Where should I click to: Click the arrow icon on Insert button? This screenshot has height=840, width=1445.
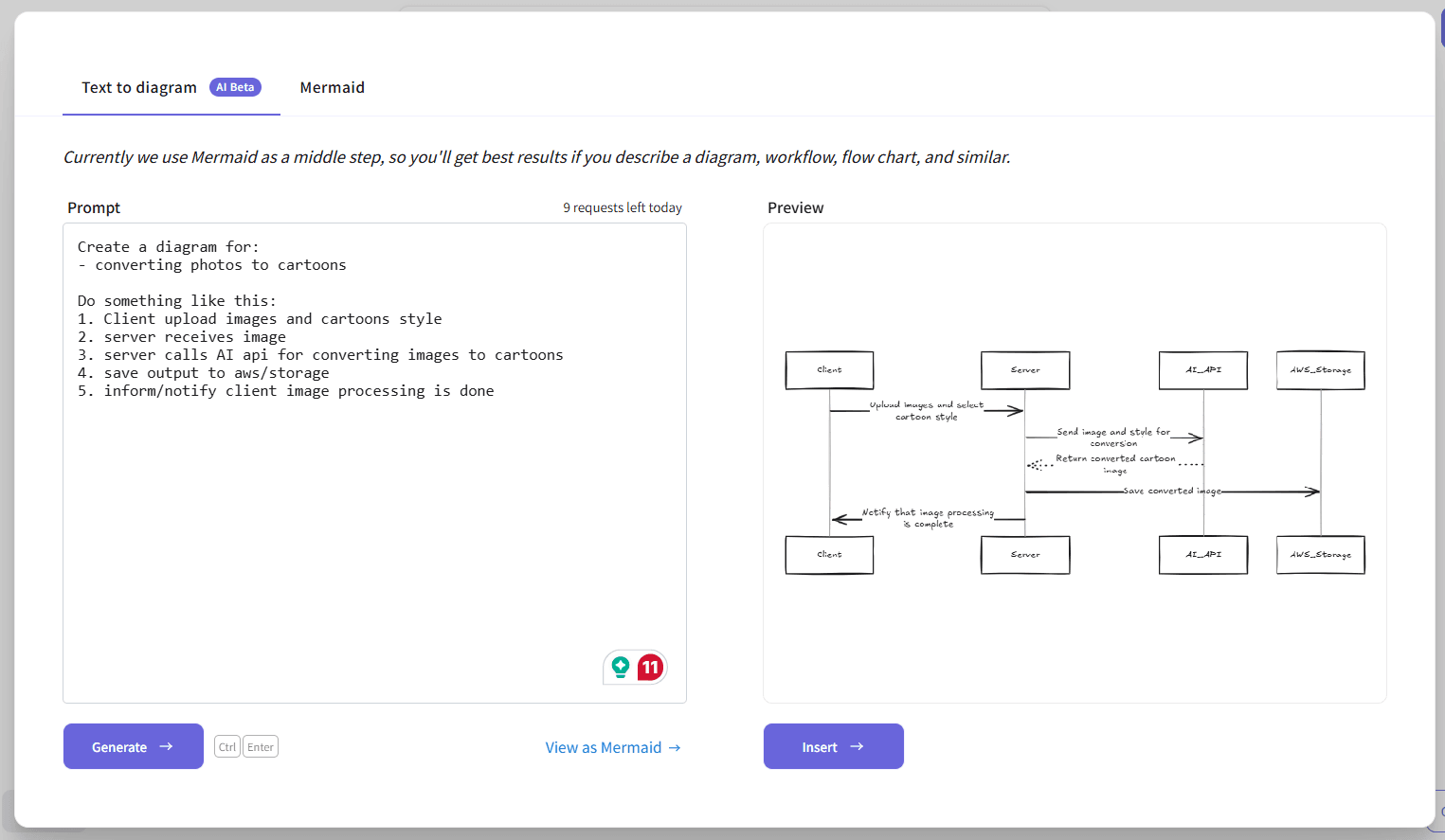pos(858,746)
